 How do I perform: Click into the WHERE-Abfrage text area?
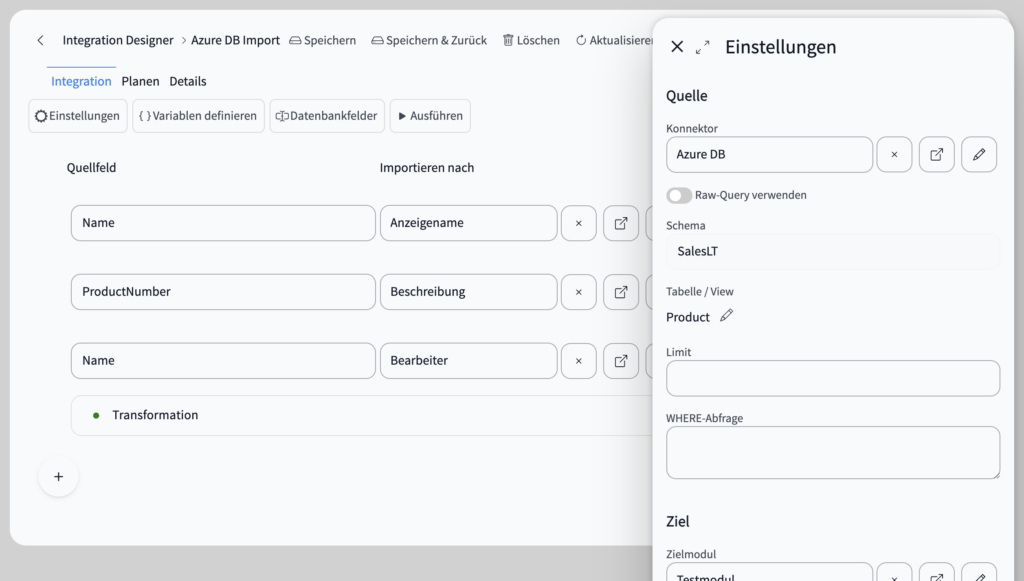[x=832, y=453]
